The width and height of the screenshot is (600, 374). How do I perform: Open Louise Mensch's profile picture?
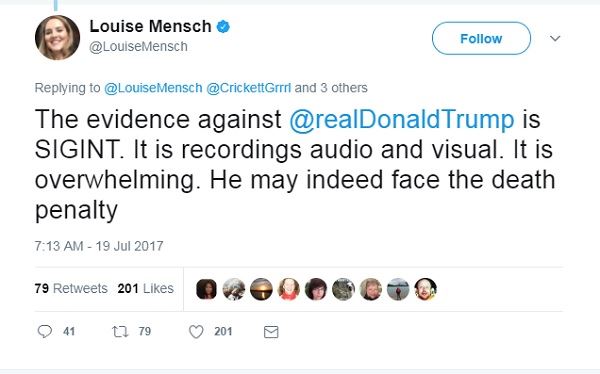click(57, 38)
